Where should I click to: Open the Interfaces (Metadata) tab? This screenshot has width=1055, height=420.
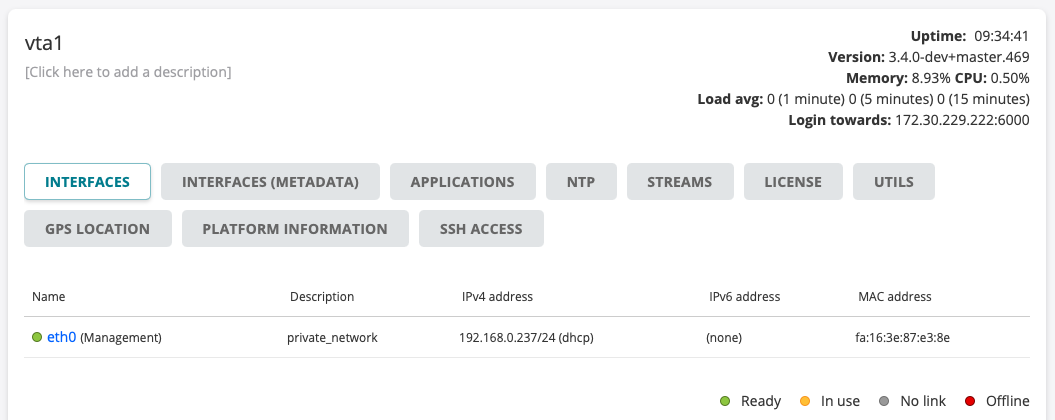coord(270,182)
